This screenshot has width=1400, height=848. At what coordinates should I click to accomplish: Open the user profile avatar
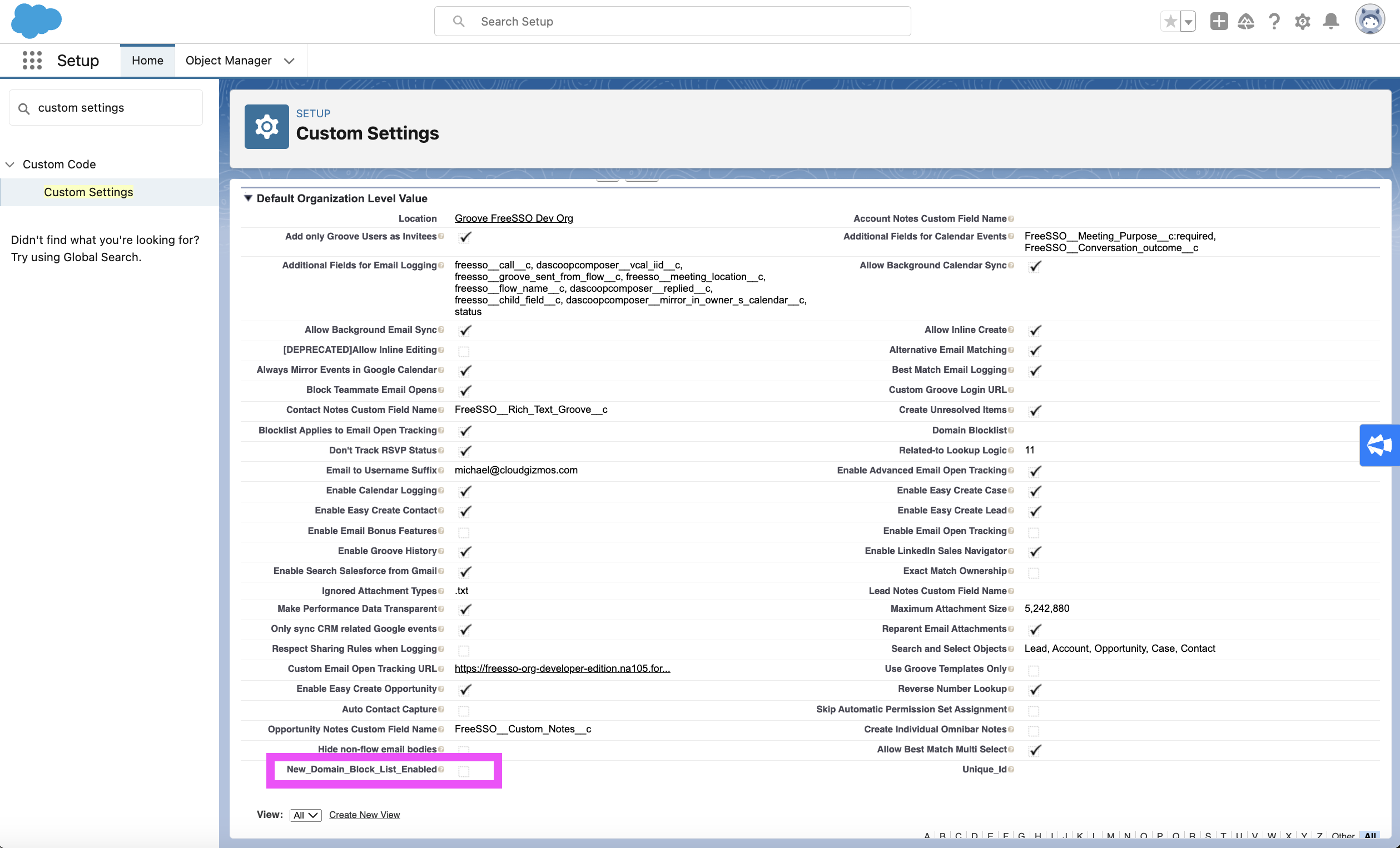coord(1370,21)
